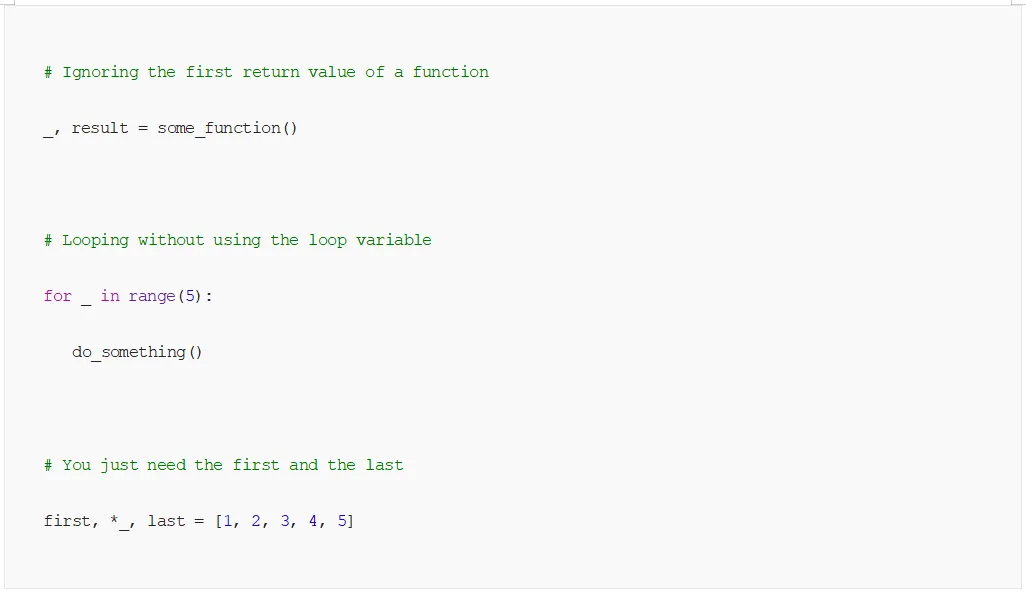Screen dimensions: 1026x596
Task: Click the word result in the assignment
Action: click(x=100, y=128)
